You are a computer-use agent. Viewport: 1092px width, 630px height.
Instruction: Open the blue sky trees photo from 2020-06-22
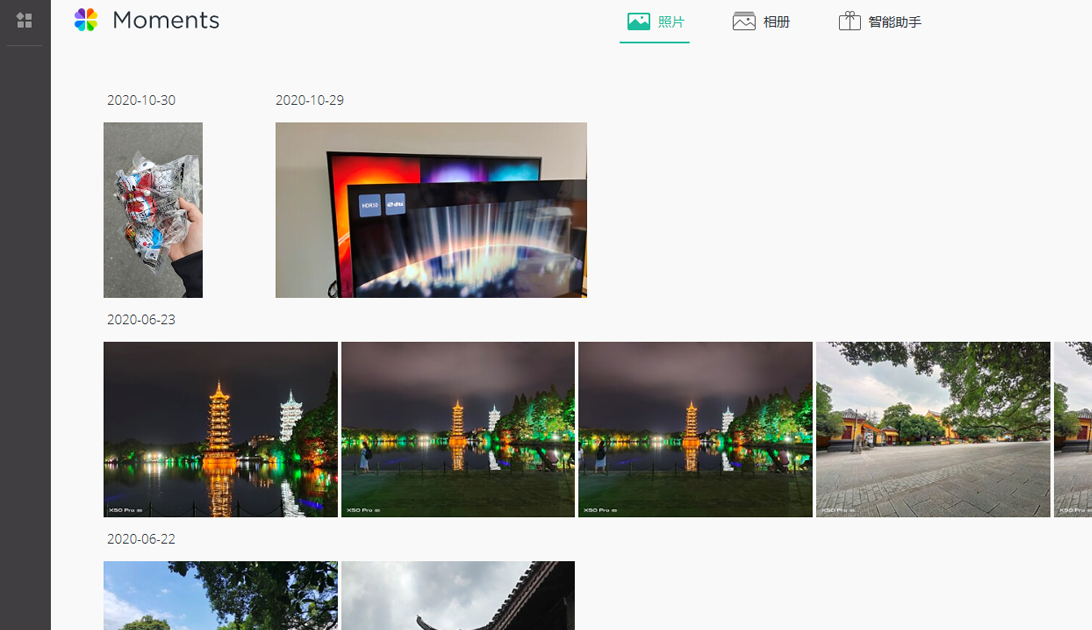pos(221,596)
